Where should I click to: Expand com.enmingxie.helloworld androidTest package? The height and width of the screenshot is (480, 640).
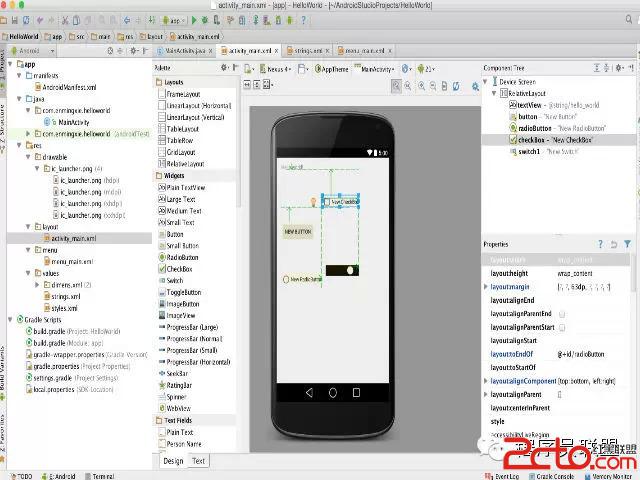tap(28, 133)
